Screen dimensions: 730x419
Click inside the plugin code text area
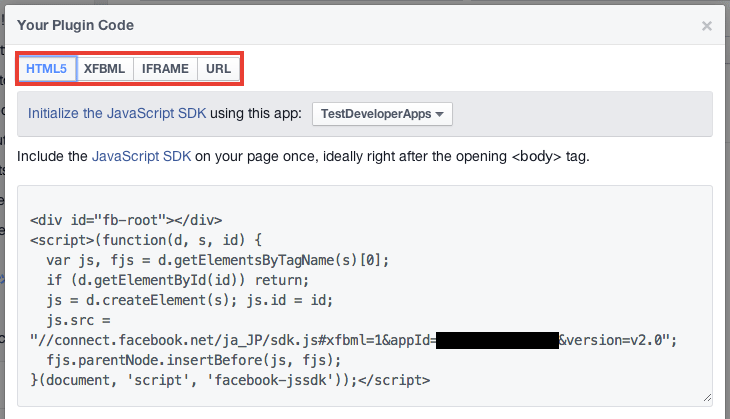(x=365, y=296)
